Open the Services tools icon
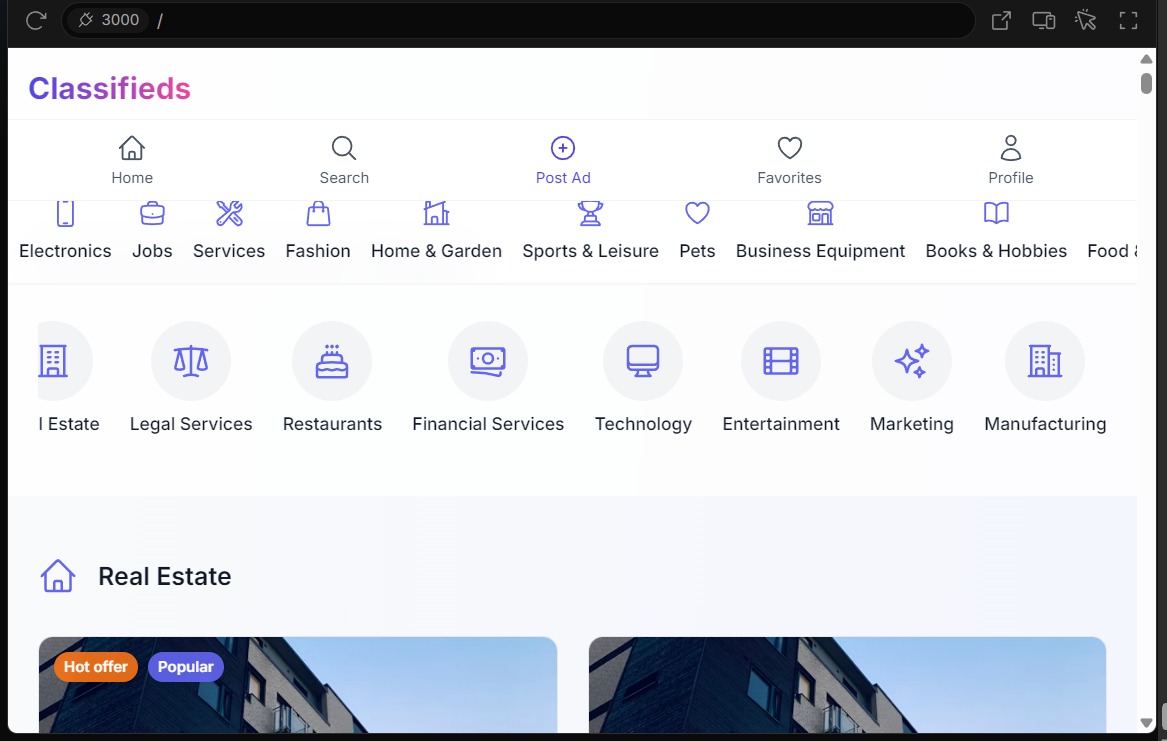This screenshot has height=741, width=1167. pos(229,214)
